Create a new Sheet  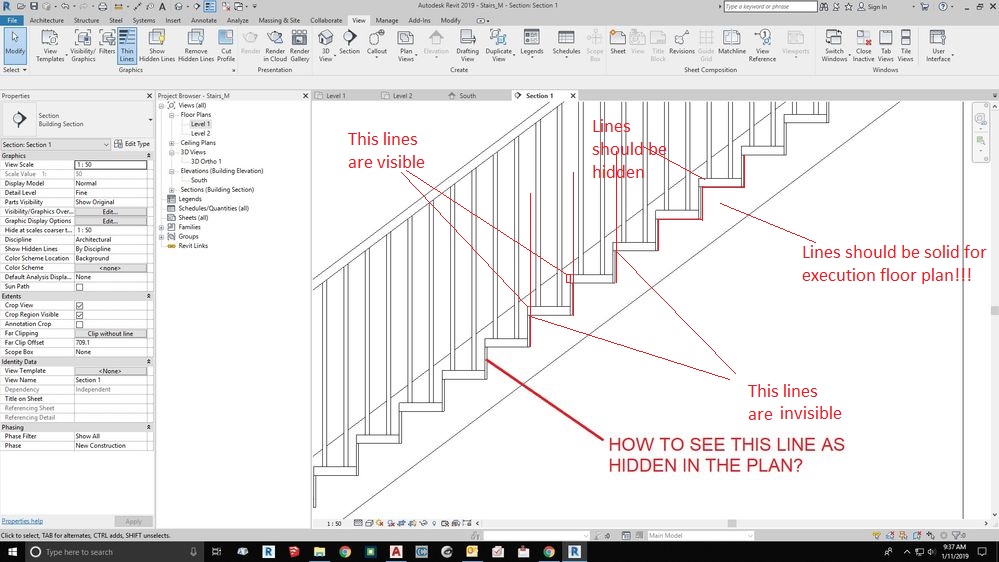618,42
